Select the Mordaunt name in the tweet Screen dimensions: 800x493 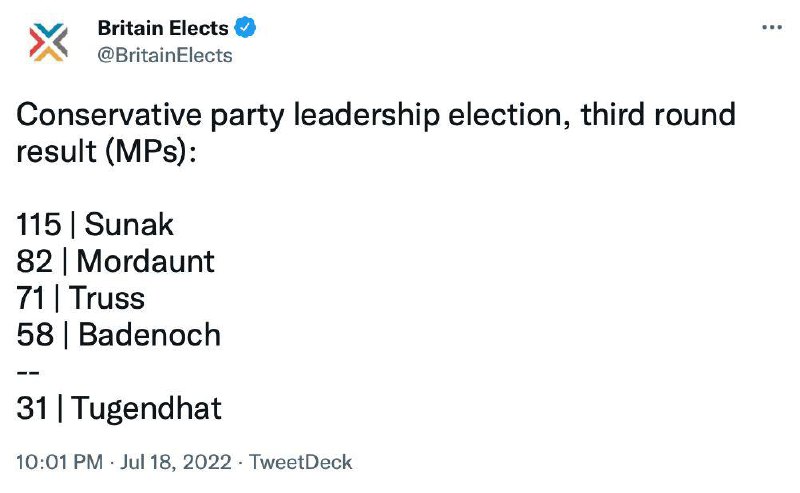pos(145,262)
